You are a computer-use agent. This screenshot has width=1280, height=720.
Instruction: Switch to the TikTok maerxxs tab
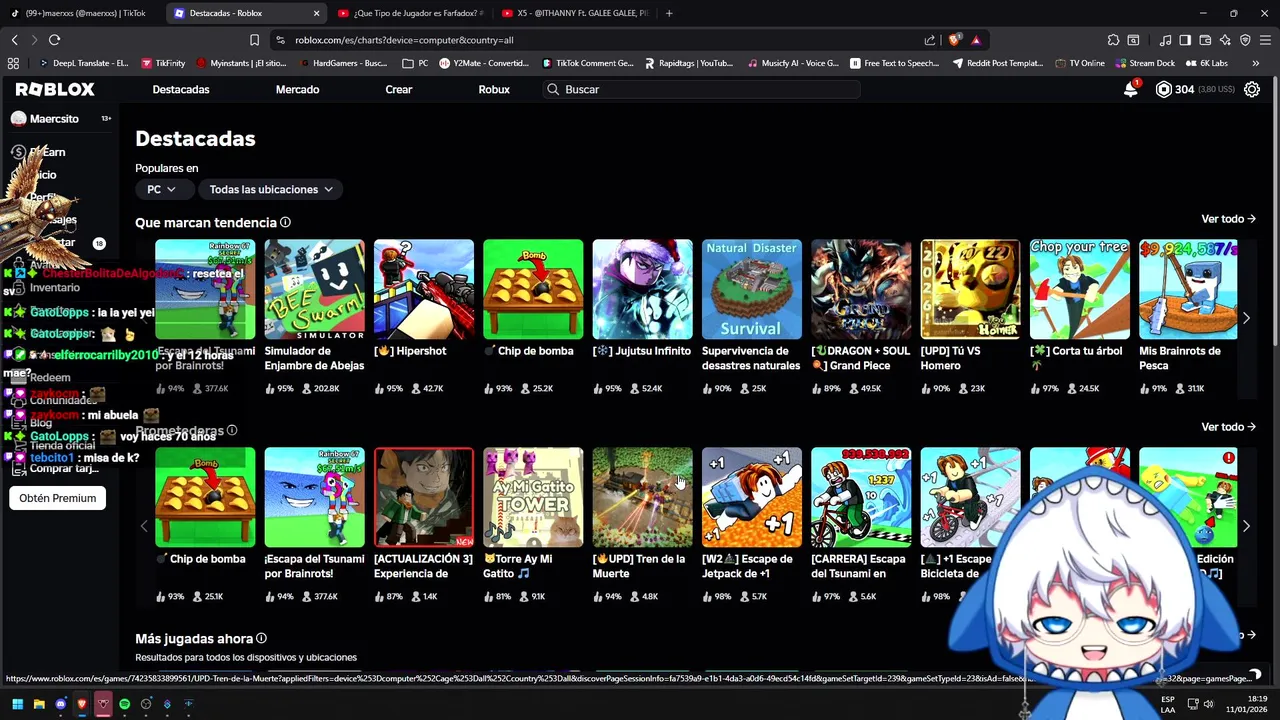[80, 13]
